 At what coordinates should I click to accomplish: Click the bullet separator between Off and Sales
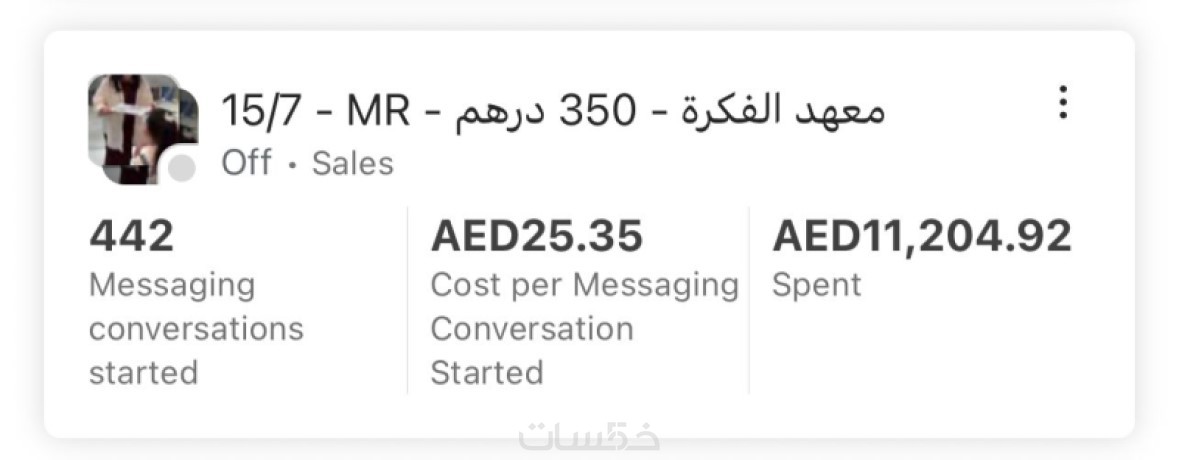point(291,166)
